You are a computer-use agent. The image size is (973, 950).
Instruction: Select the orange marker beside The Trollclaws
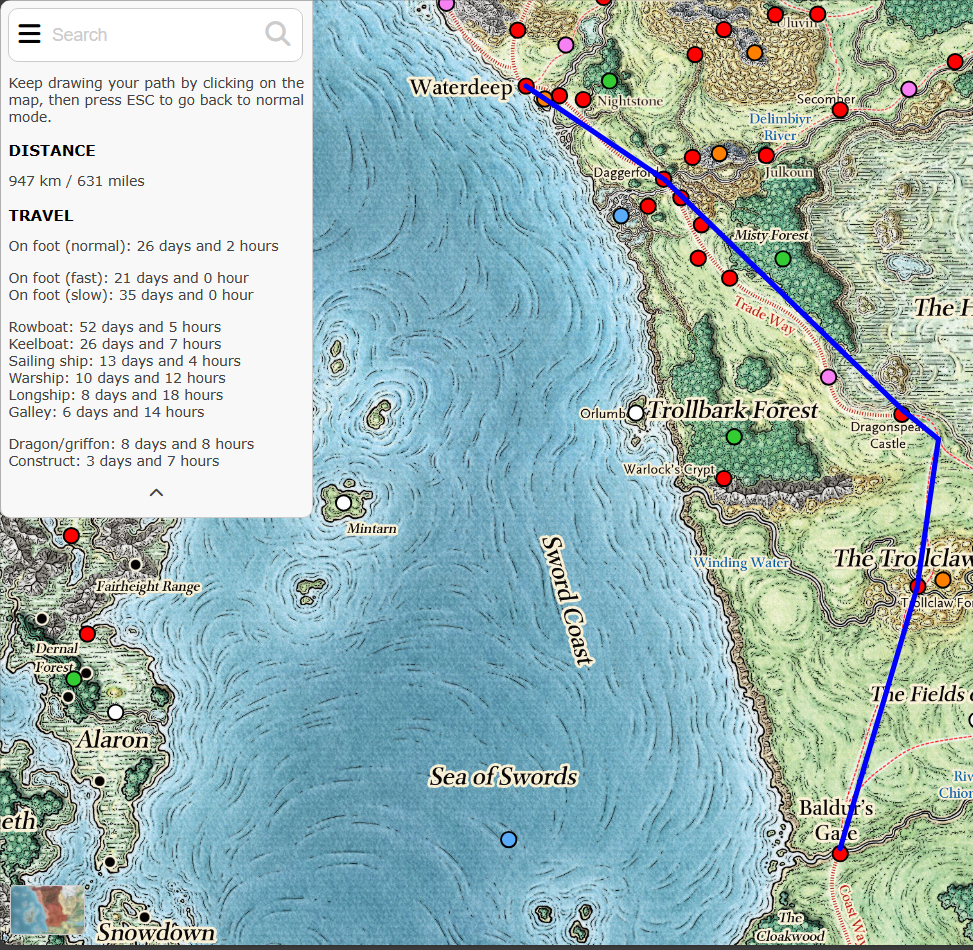coord(943,580)
